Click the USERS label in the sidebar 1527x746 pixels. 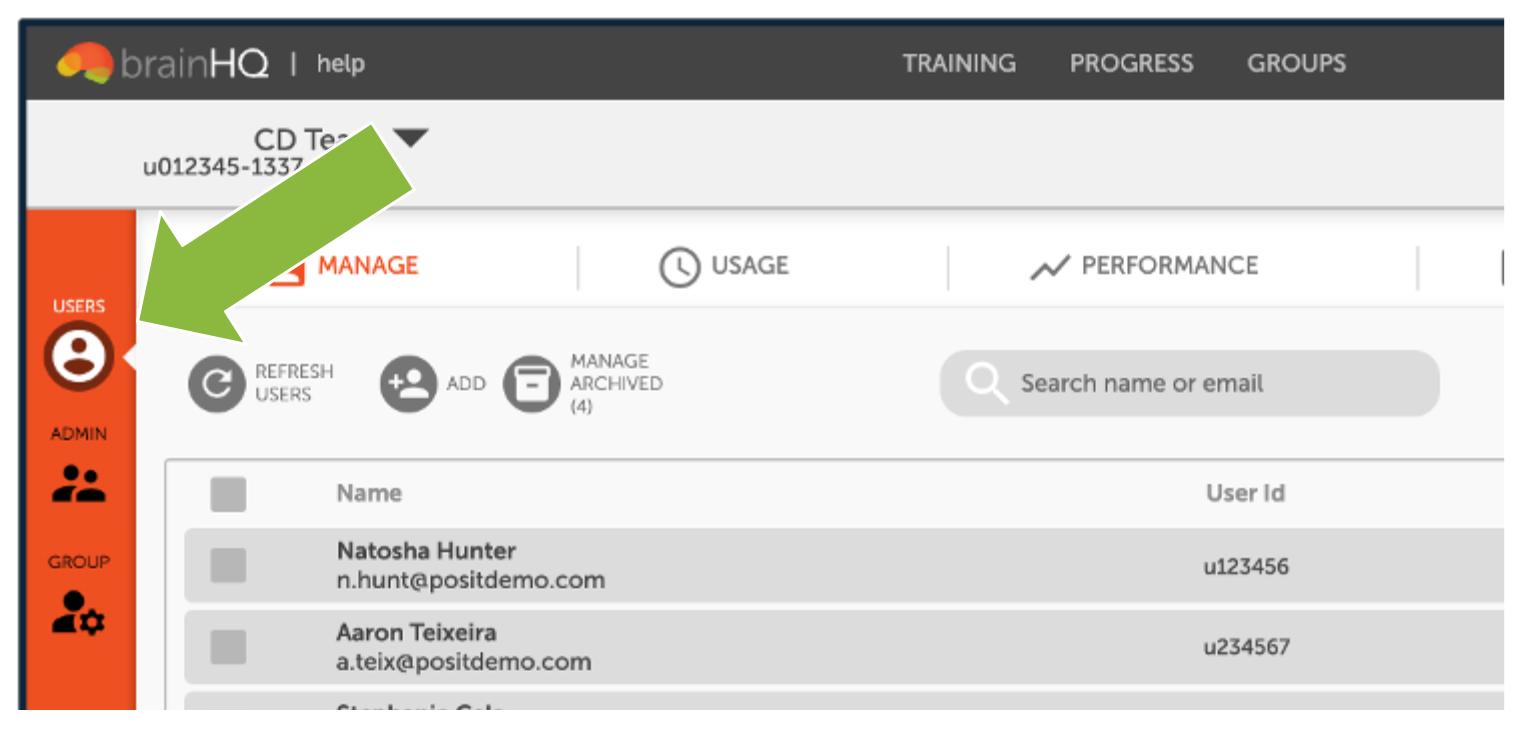coord(78,306)
